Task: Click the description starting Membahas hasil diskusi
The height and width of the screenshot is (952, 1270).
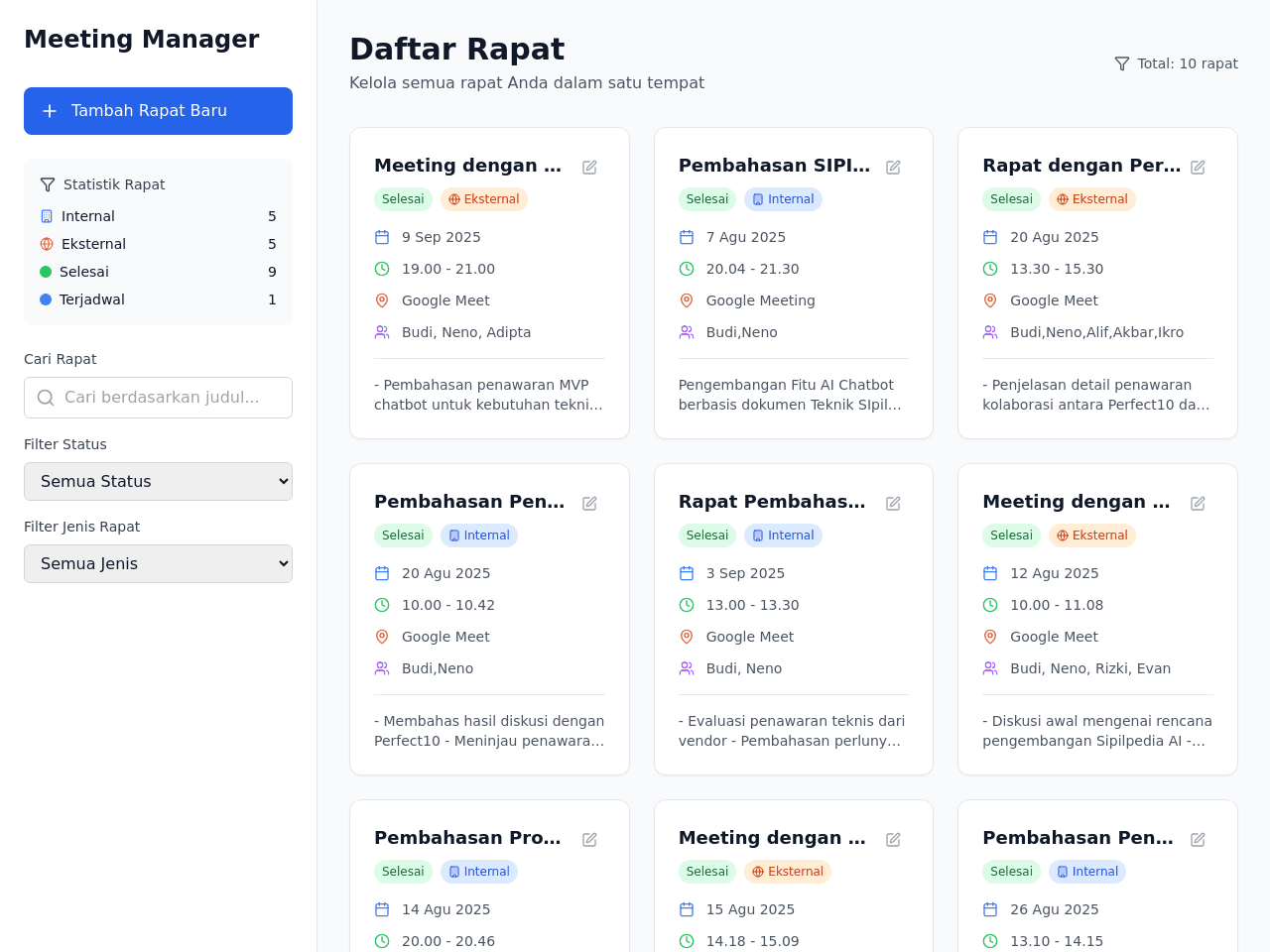Action: (x=489, y=731)
